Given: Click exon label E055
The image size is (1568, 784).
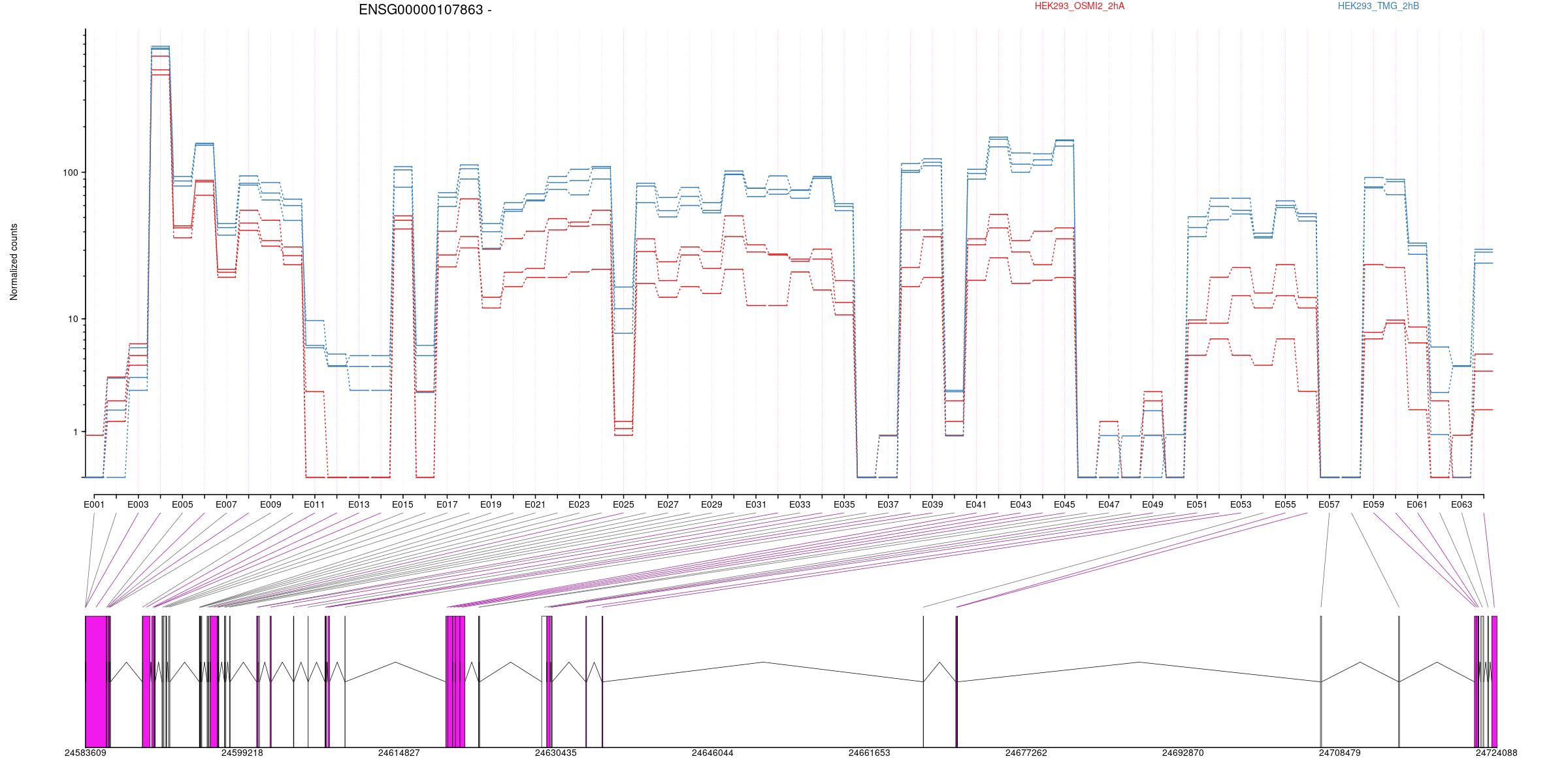Looking at the screenshot, I should point(1285,504).
